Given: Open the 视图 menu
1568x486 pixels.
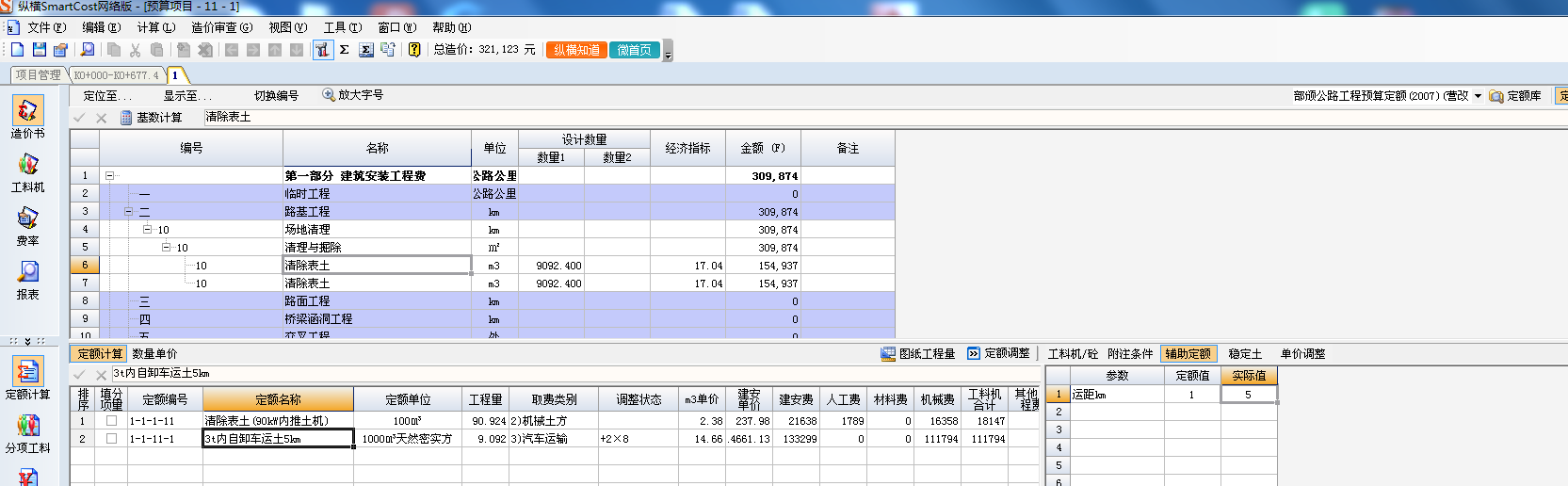Looking at the screenshot, I should point(287,27).
